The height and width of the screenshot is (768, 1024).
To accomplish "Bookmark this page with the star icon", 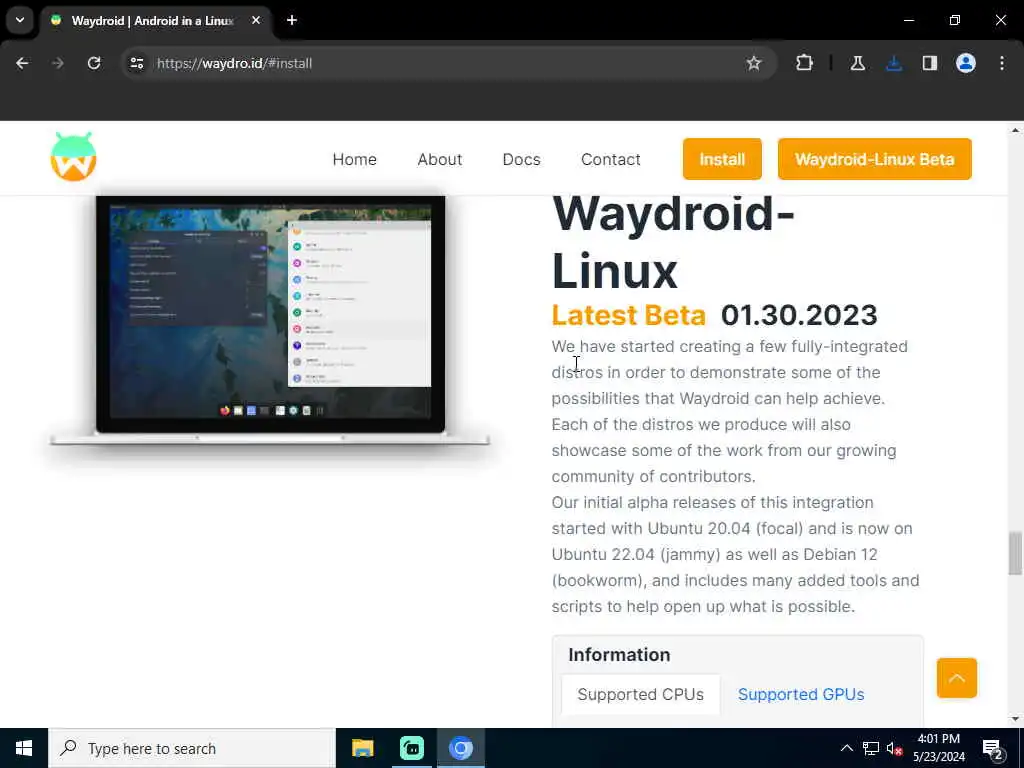I will tap(754, 63).
